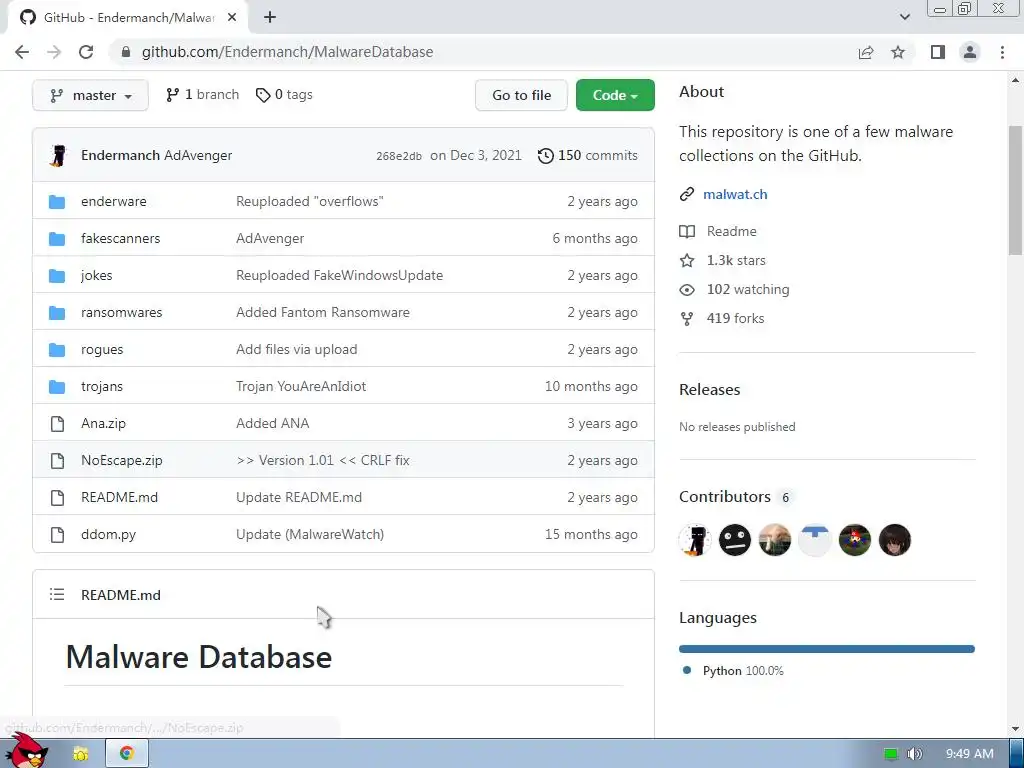This screenshot has width=1024, height=768.
Task: Click the page vertical scrollbar thumb
Action: (x=1015, y=190)
